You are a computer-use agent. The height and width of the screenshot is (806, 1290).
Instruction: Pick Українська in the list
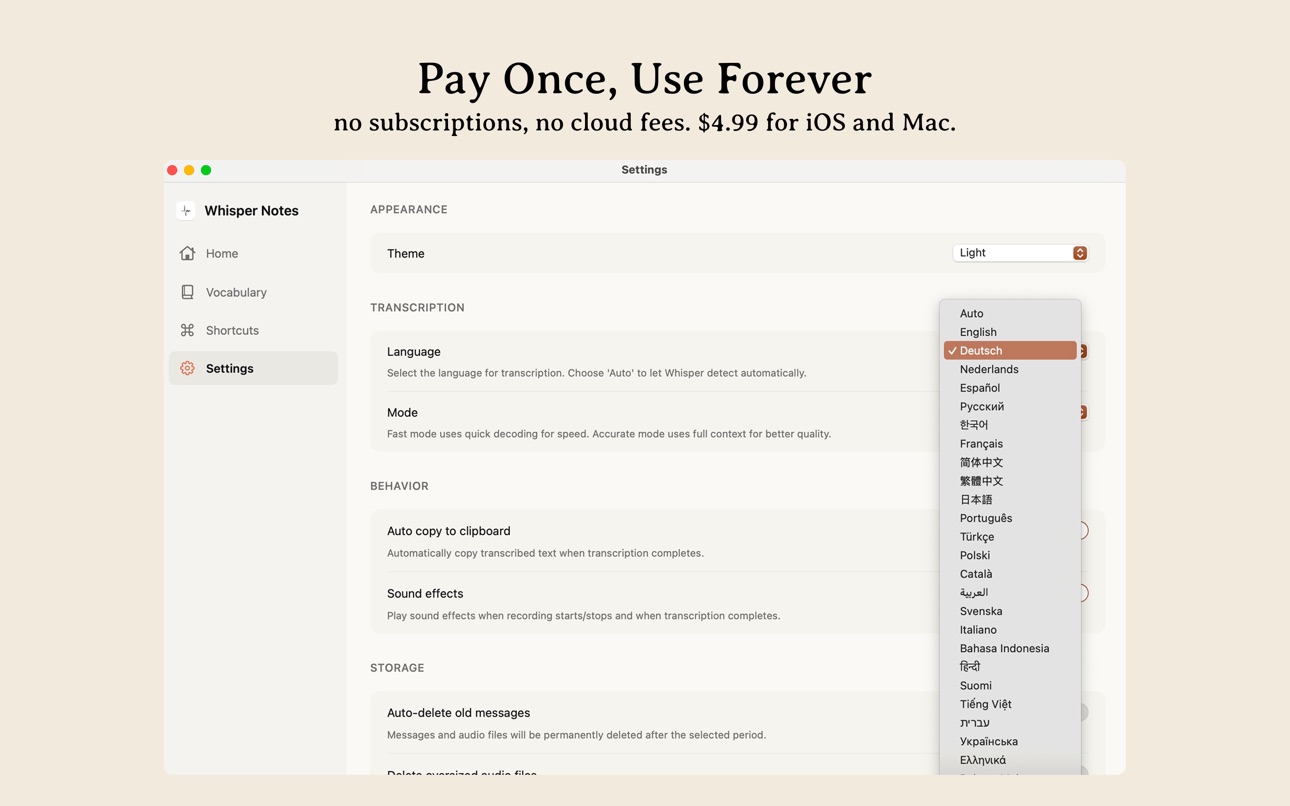point(1010,741)
